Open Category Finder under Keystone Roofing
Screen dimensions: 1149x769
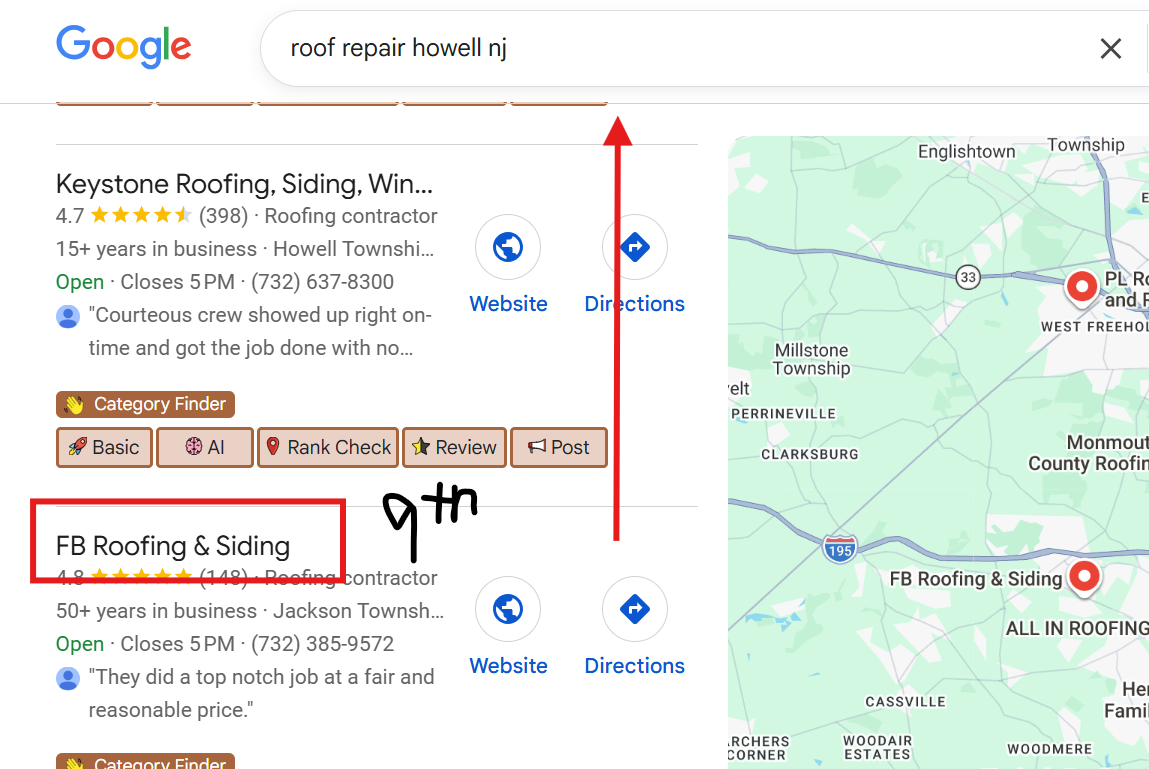tap(146, 404)
